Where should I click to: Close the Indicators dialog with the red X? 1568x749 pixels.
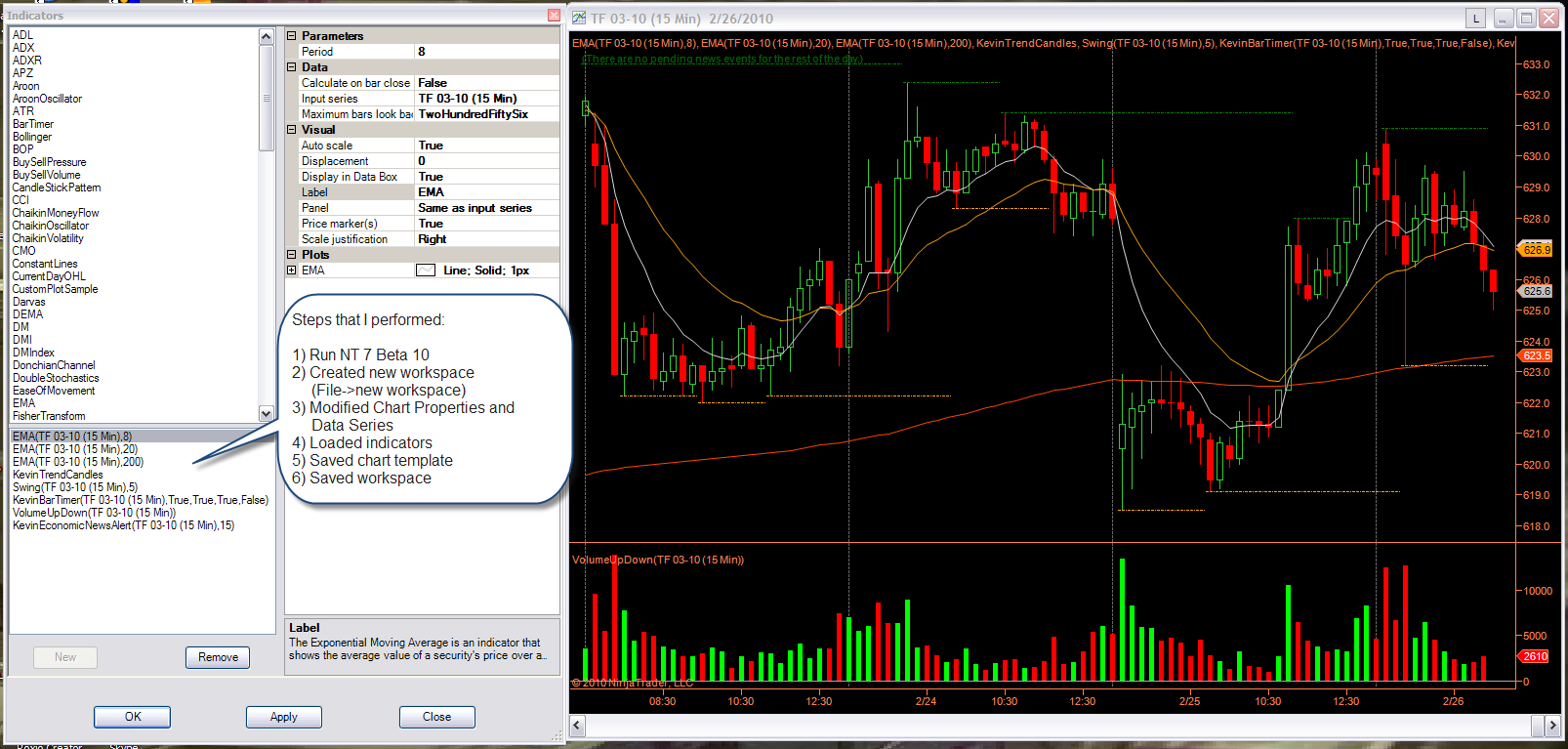[554, 15]
